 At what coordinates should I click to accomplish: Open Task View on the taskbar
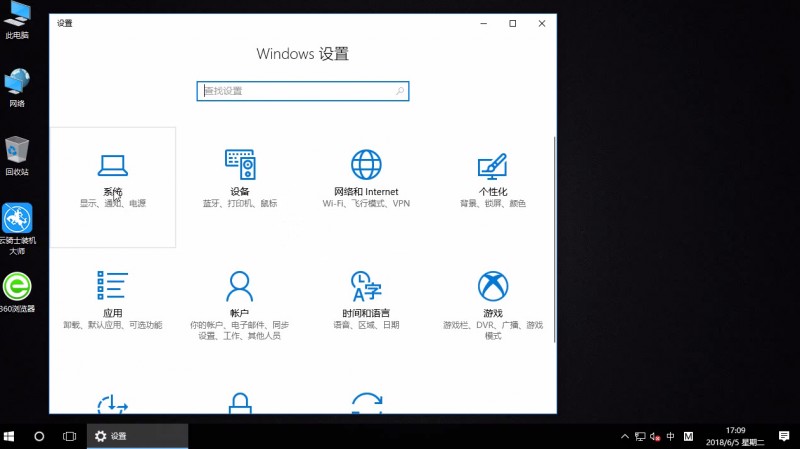(x=69, y=436)
